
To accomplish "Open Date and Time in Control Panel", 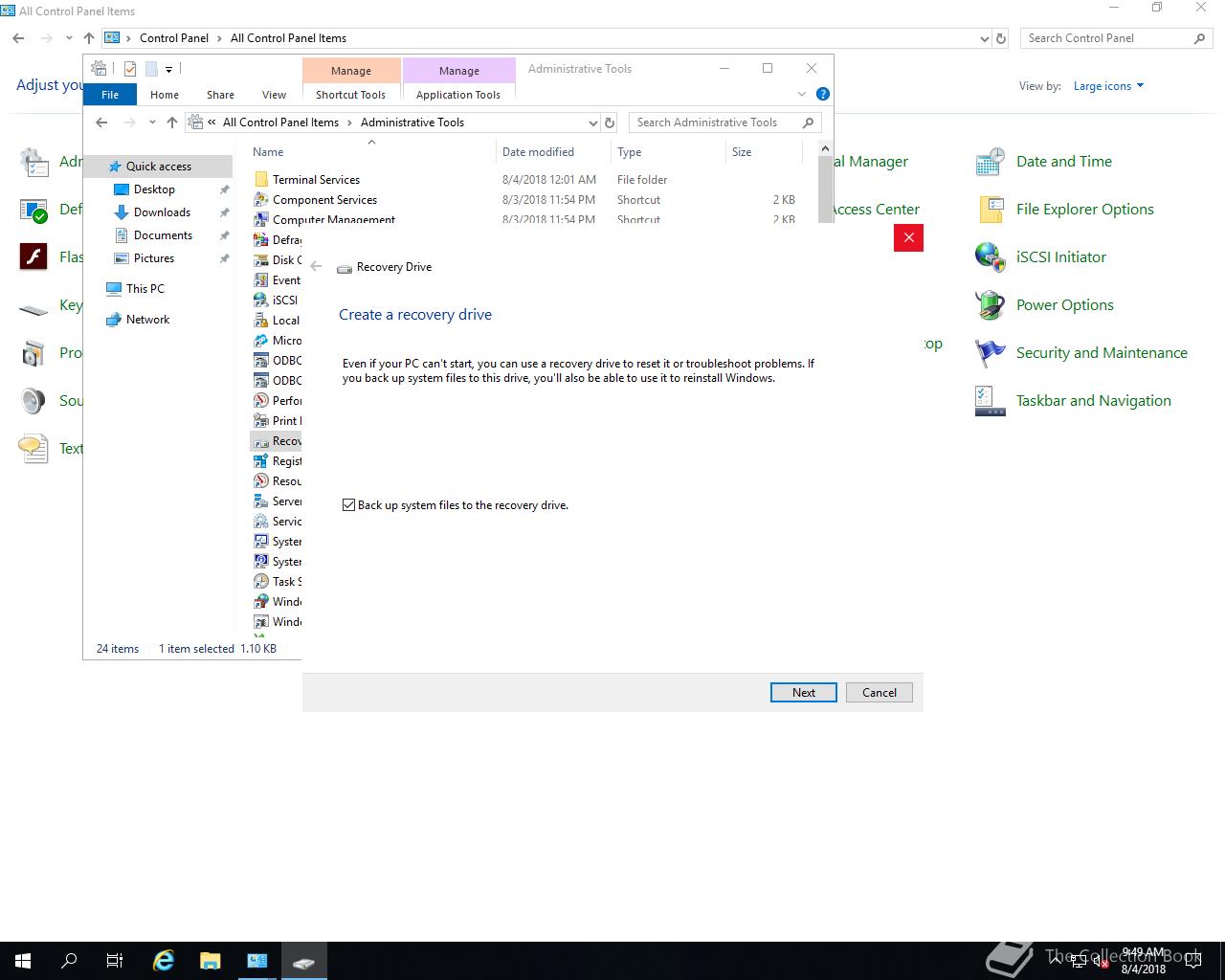I will click(1064, 162).
